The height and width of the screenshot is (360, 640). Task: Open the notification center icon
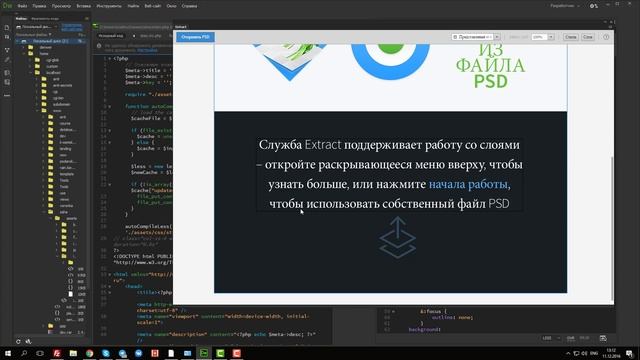[629, 353]
